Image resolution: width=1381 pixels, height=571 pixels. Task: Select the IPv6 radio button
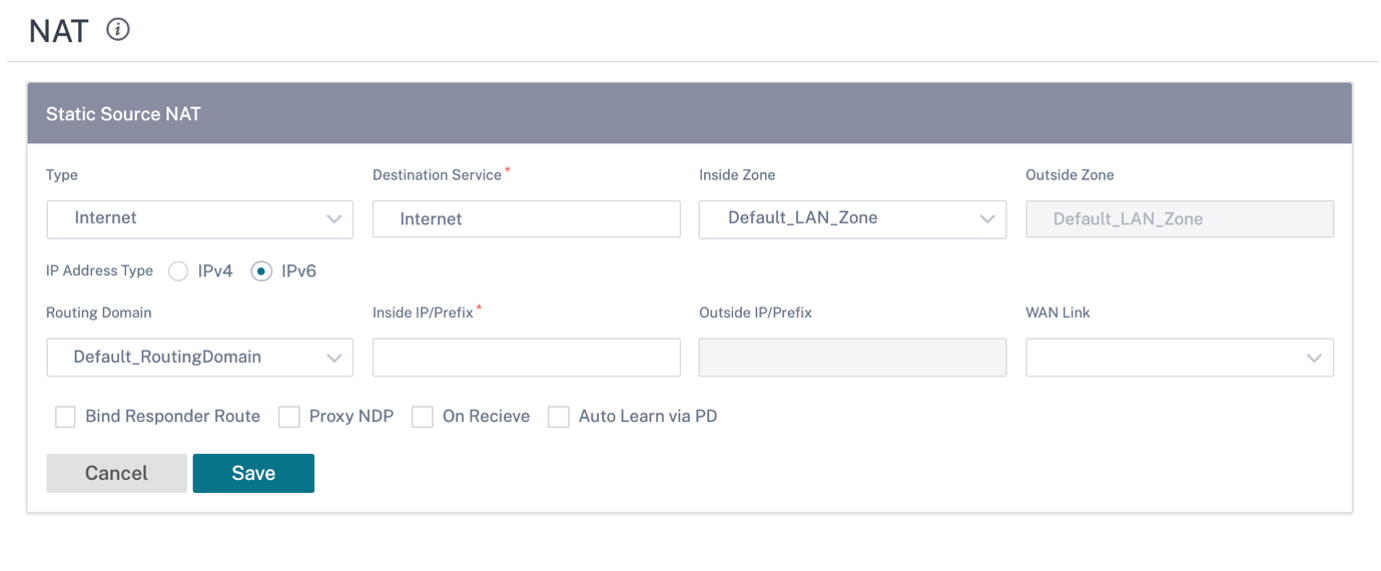click(261, 271)
